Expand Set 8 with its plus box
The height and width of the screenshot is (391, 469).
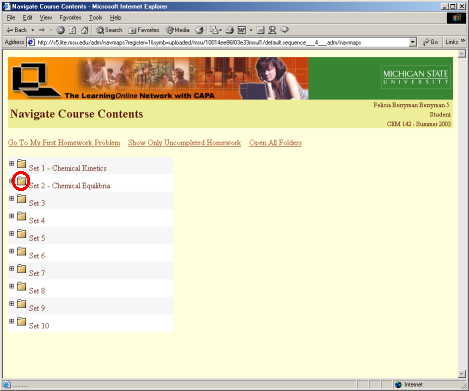pyautogui.click(x=12, y=286)
